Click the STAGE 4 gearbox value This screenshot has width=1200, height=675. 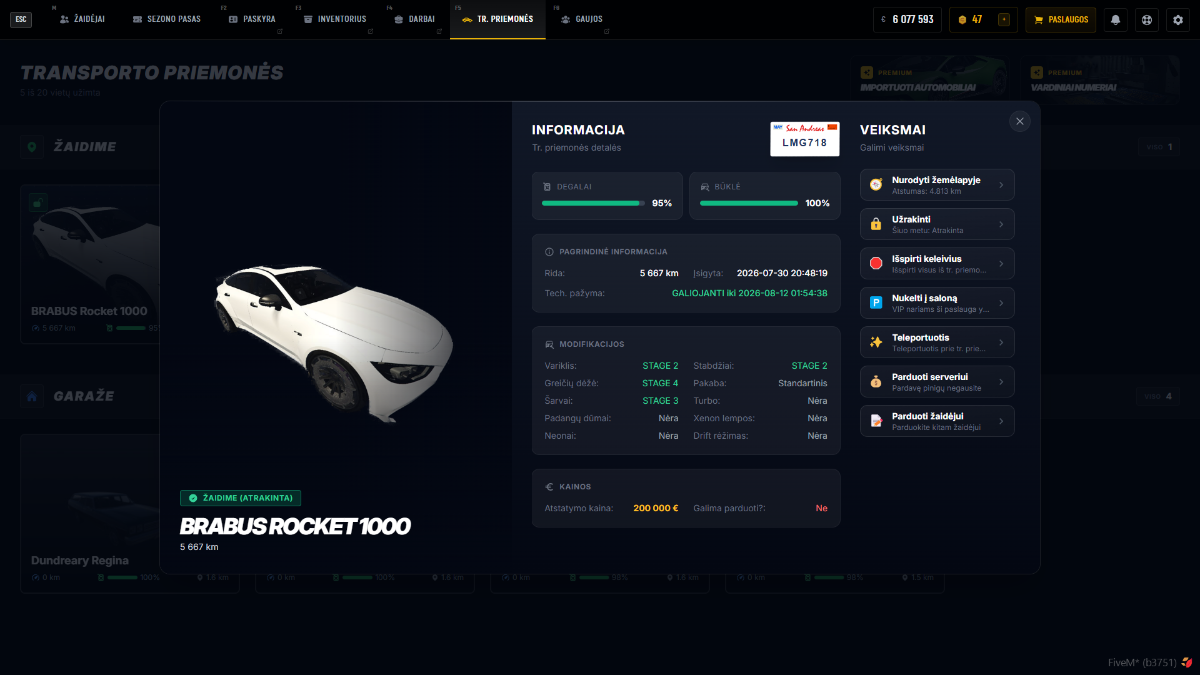tap(660, 383)
